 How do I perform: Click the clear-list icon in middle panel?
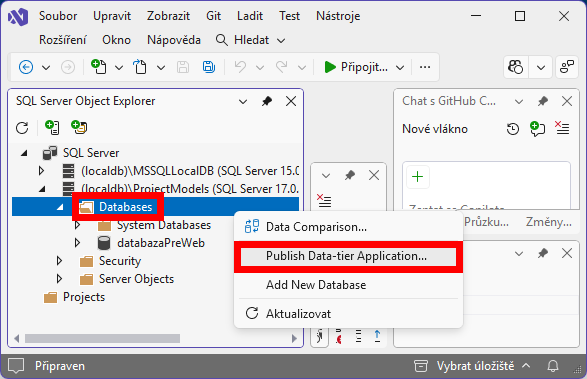pos(324,201)
